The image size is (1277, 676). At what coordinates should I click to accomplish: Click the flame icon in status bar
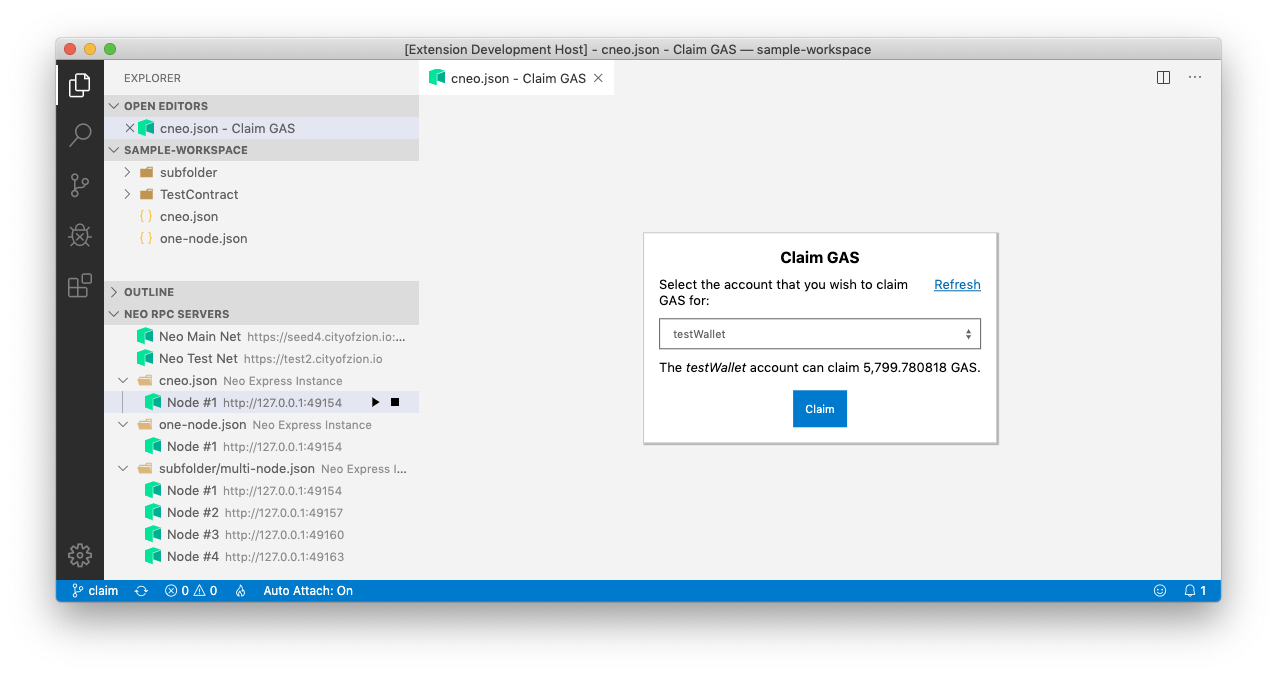coord(241,591)
